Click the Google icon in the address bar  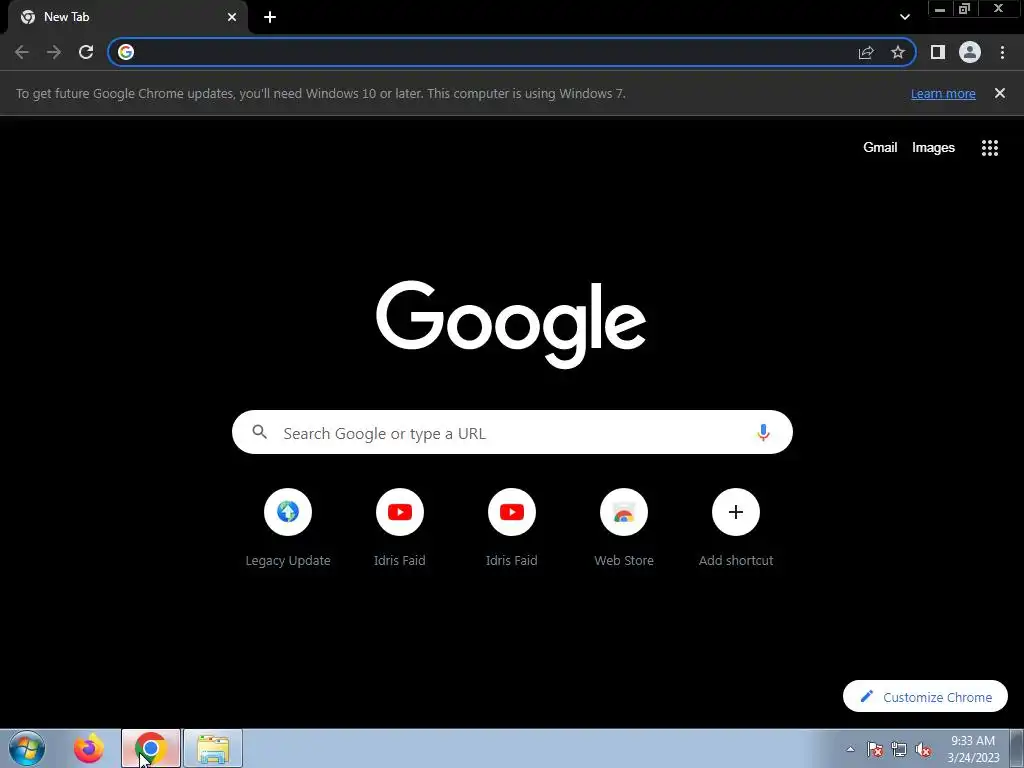126,52
